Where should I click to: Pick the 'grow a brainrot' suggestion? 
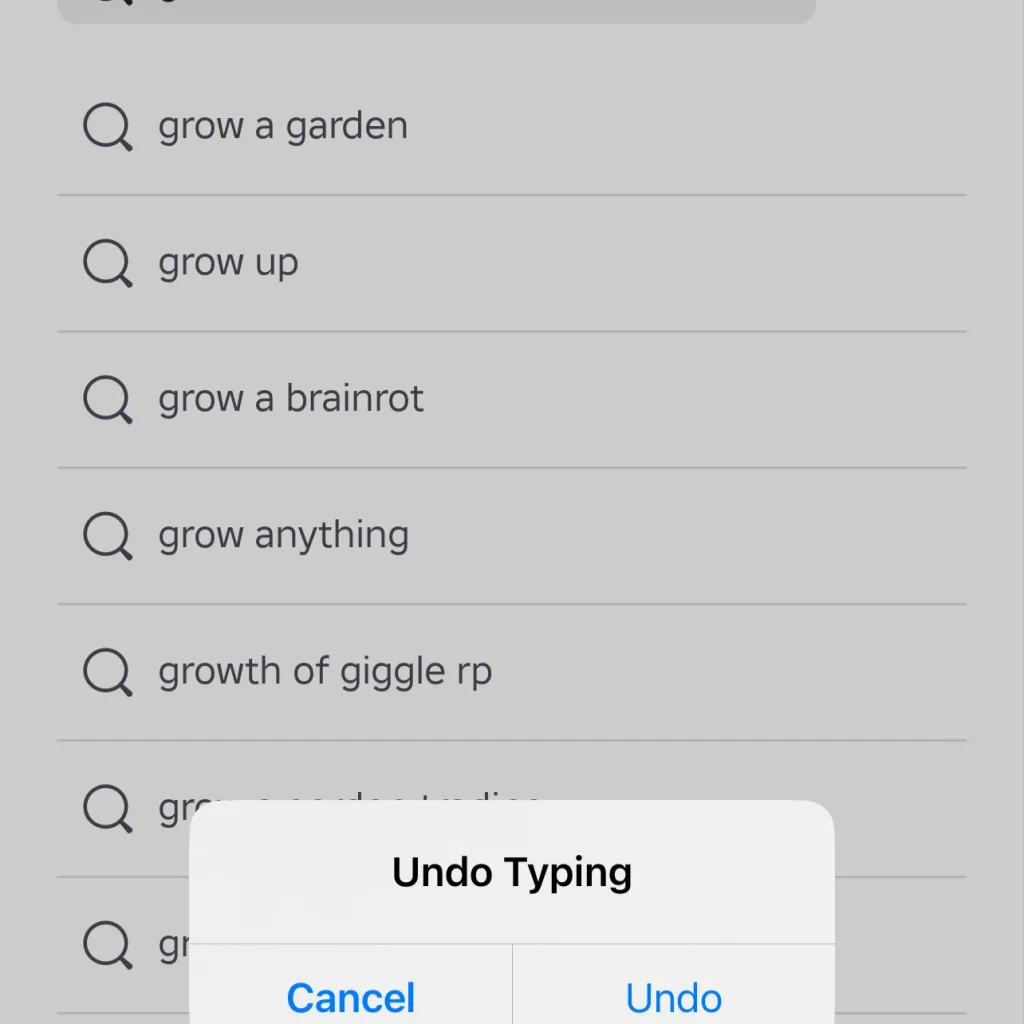click(x=291, y=399)
